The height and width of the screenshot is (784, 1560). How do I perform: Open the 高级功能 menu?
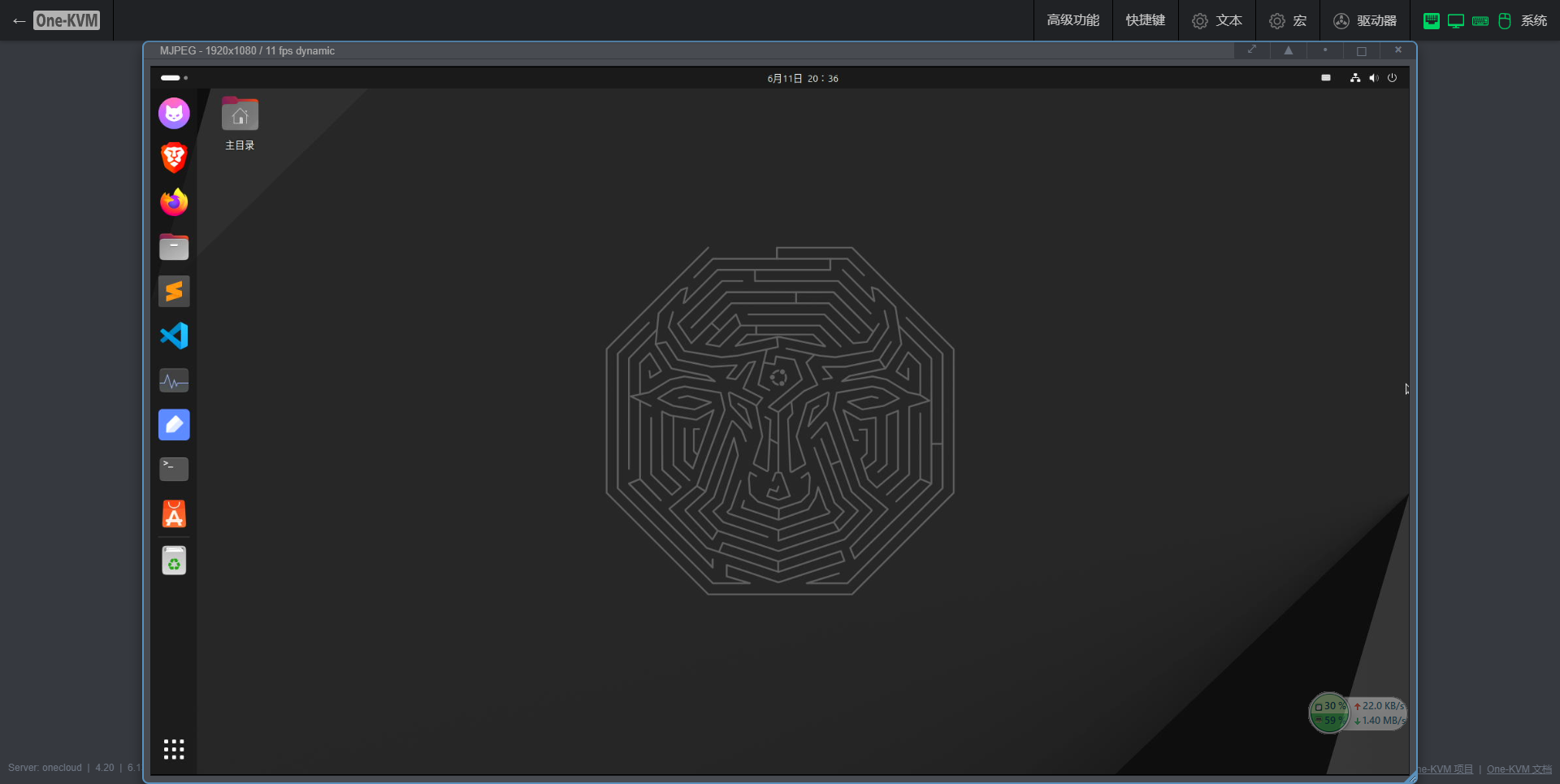coord(1072,20)
